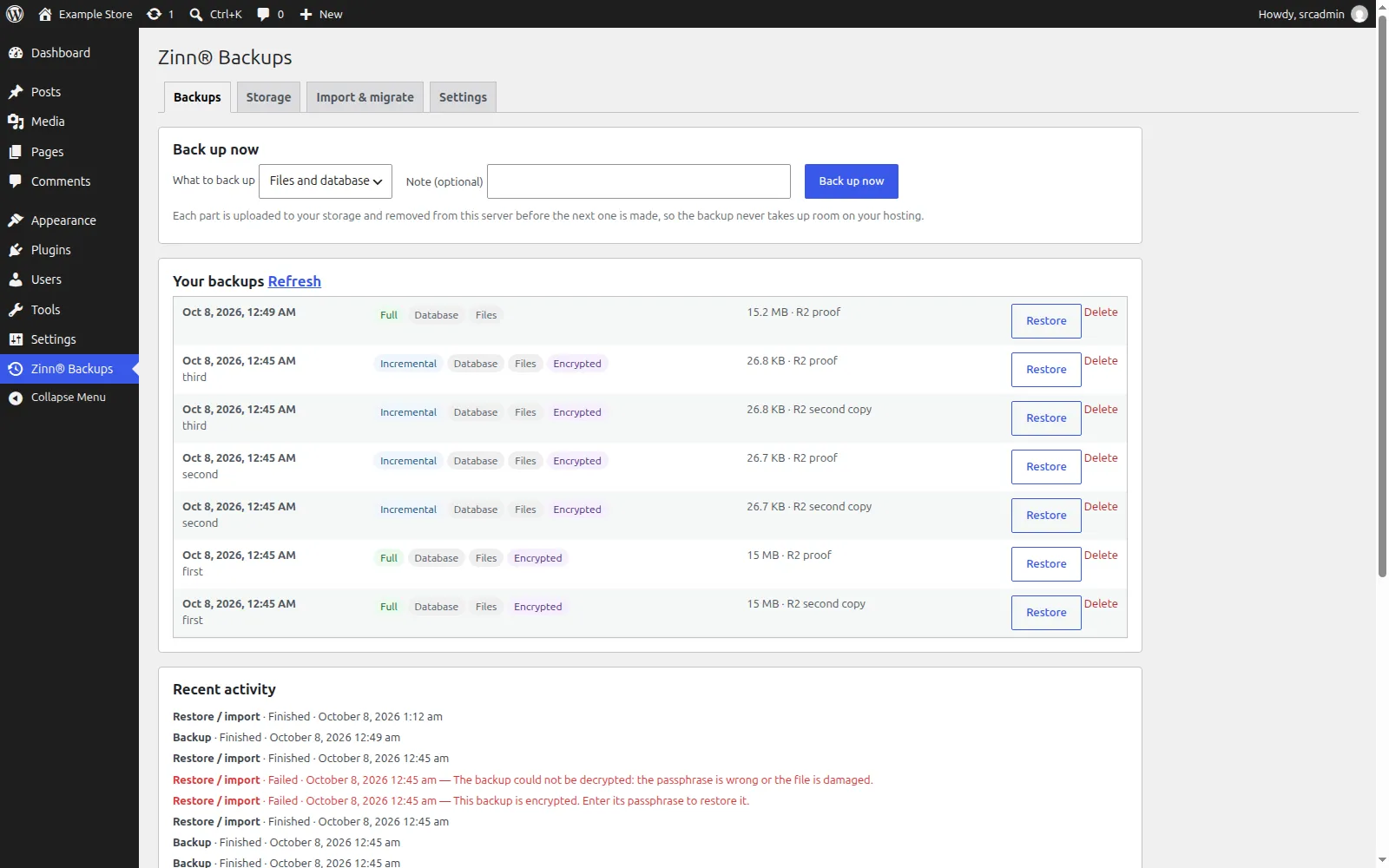Restore the 26.8 KB R2 proof backup
Image resolution: width=1389 pixels, height=868 pixels.
pos(1046,370)
